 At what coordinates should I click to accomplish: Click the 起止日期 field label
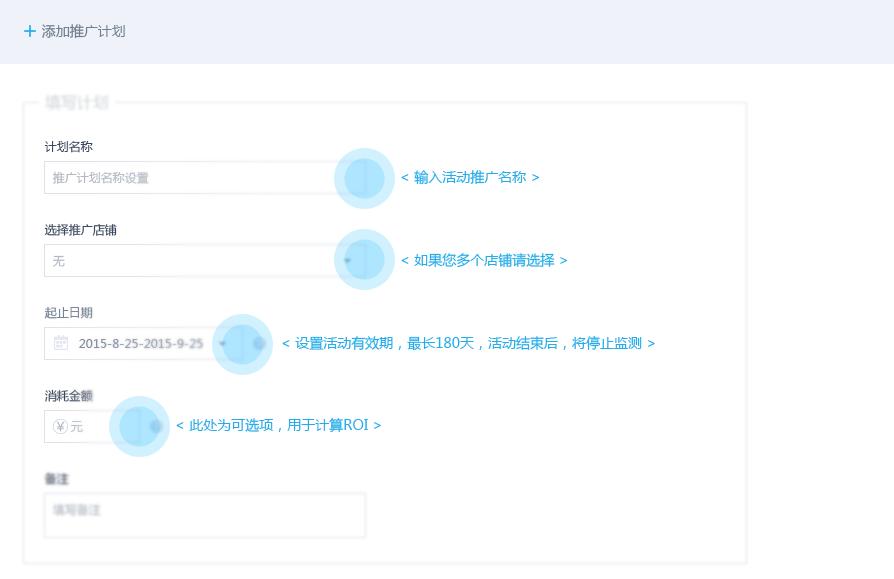(68, 313)
